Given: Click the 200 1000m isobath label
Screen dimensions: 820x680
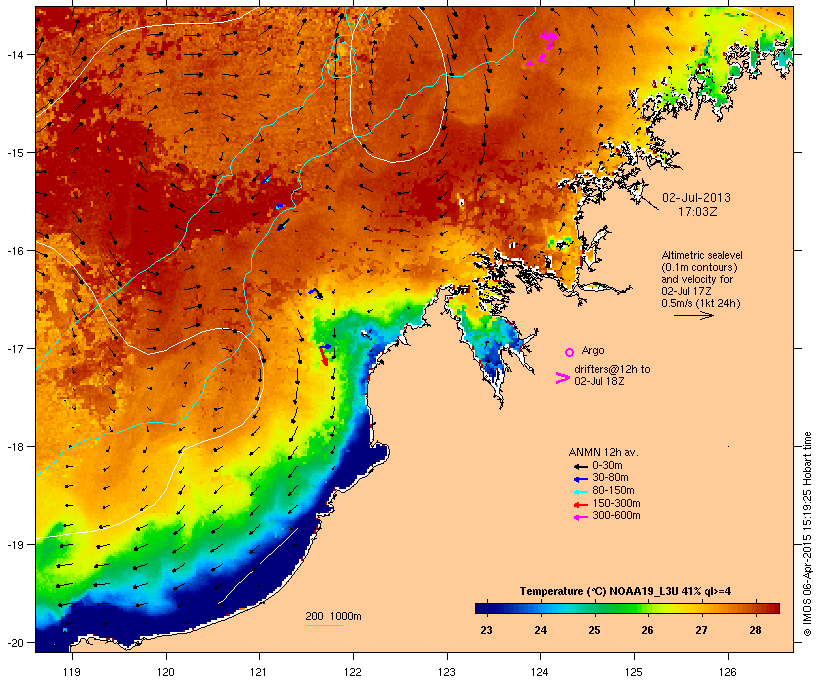Looking at the screenshot, I should [333, 616].
